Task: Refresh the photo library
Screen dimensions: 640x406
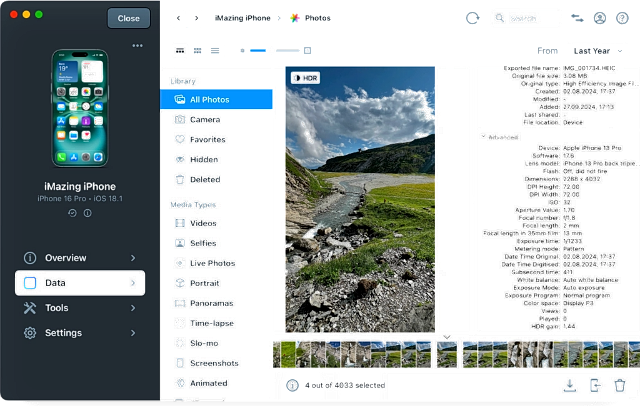Action: (472, 18)
